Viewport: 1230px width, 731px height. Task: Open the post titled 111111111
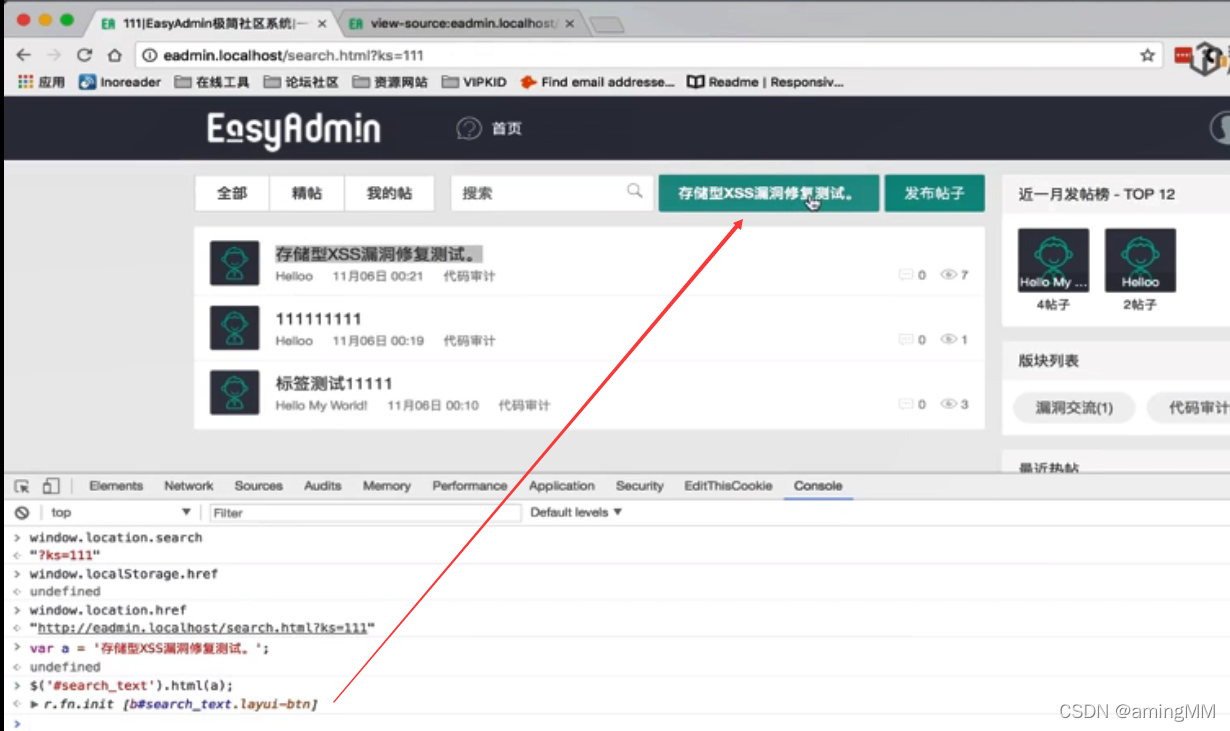click(x=318, y=319)
